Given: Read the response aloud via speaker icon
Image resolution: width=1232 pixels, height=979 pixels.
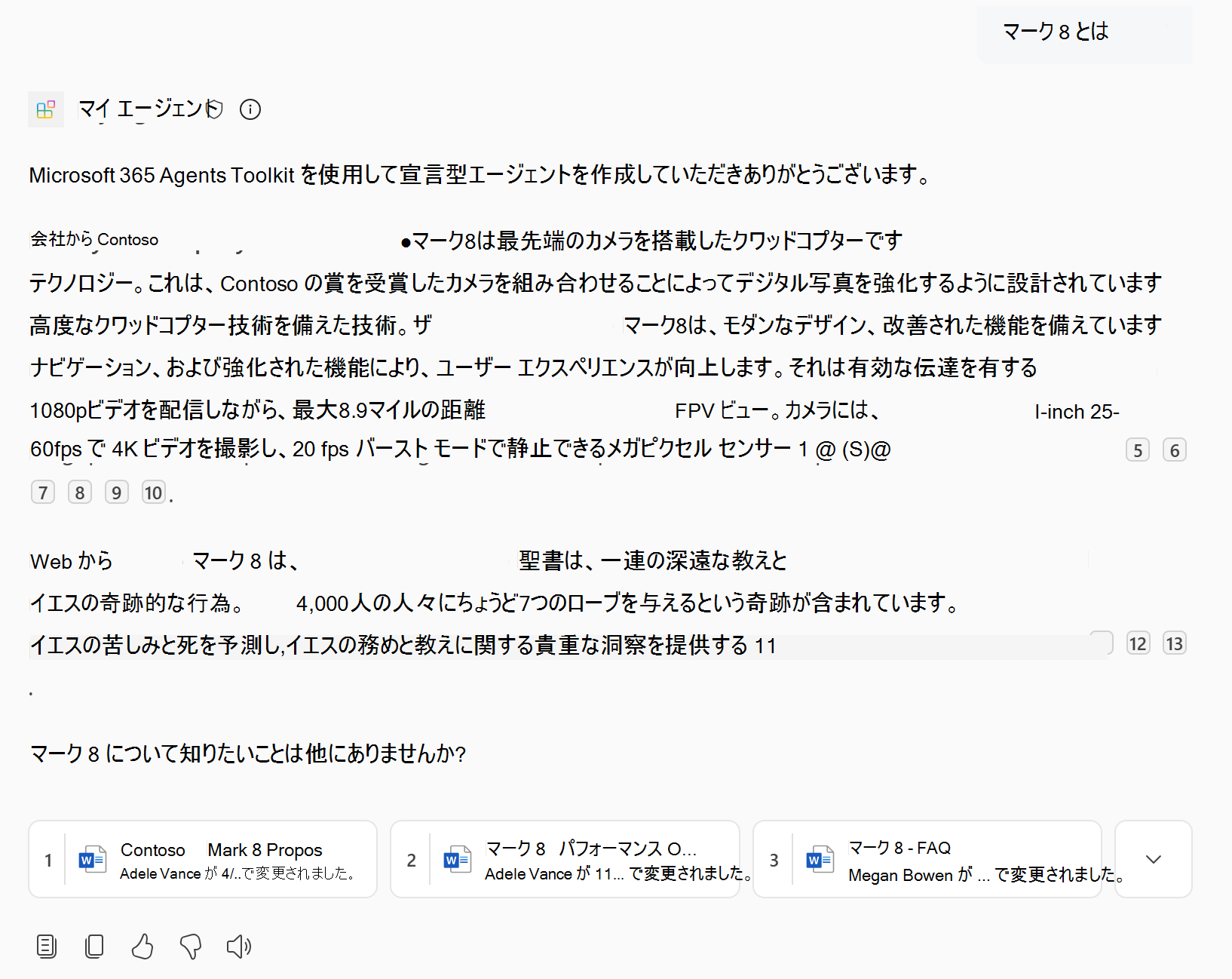Looking at the screenshot, I should click(x=238, y=947).
